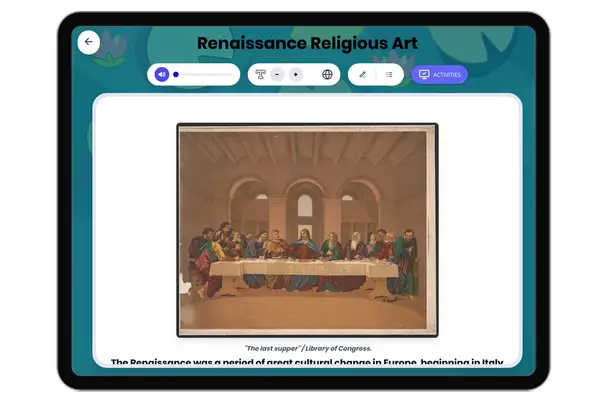
Task: Go back using the arrow button
Action: [x=88, y=42]
